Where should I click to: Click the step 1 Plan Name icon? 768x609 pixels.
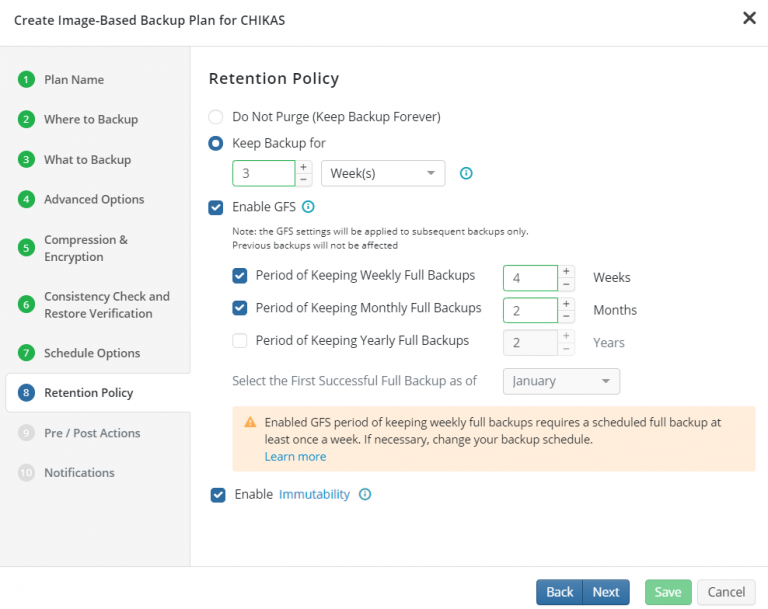(26, 79)
